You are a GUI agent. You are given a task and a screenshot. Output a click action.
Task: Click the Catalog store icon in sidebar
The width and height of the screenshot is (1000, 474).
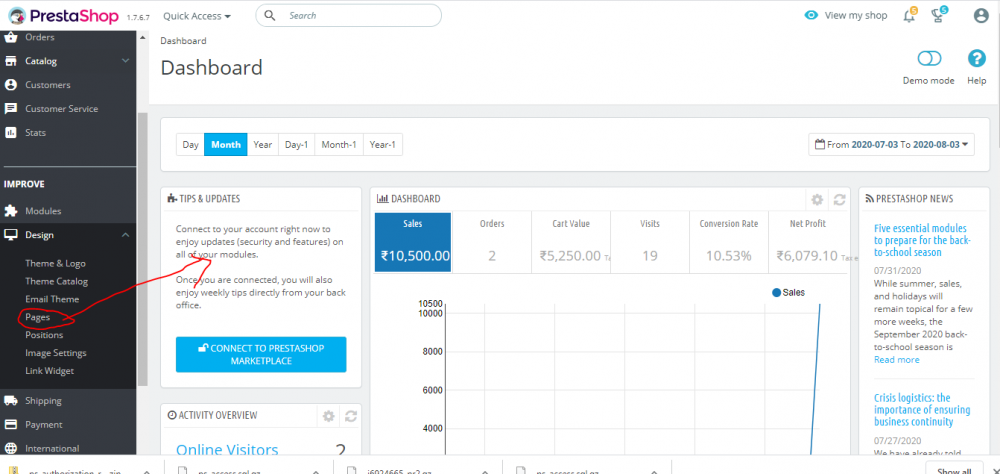point(10,61)
